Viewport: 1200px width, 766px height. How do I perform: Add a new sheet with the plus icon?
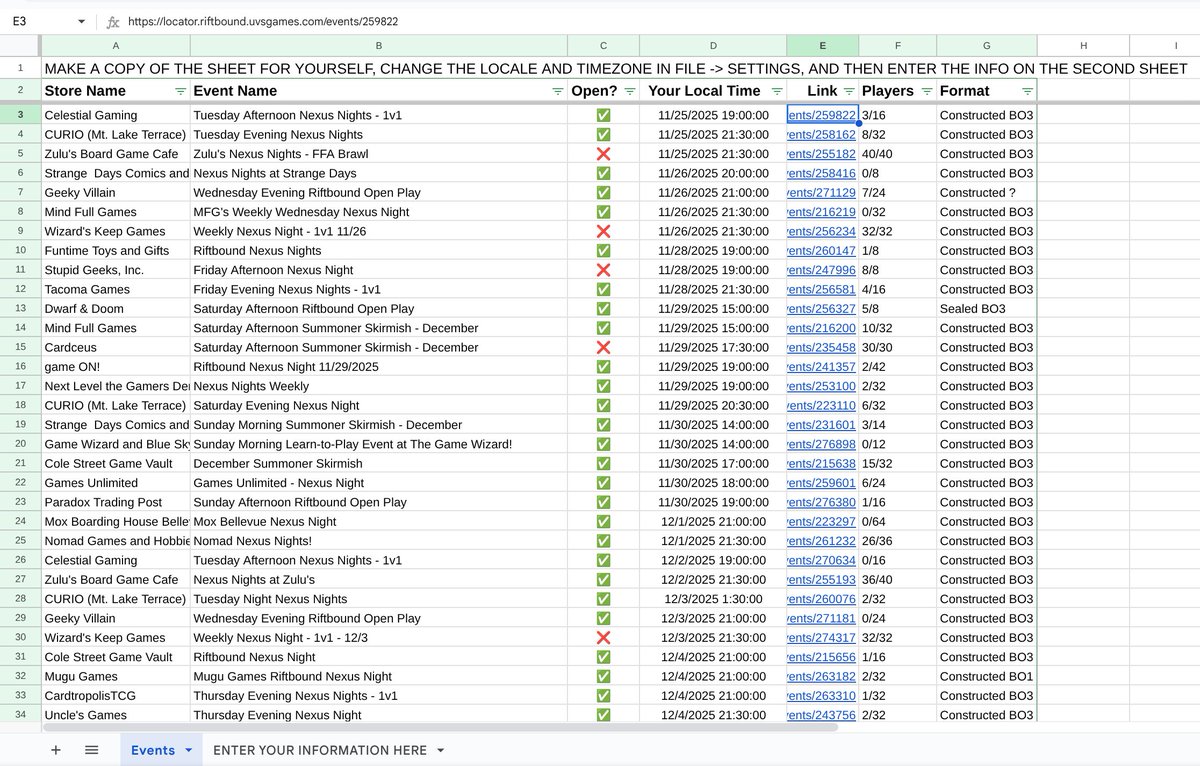(x=55, y=750)
